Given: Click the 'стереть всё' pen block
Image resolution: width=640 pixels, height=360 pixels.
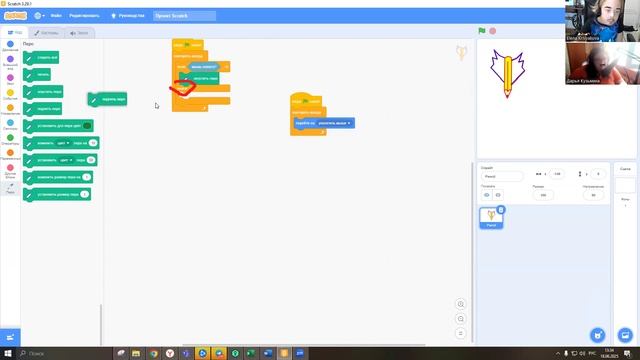Looking at the screenshot, I should [41, 58].
